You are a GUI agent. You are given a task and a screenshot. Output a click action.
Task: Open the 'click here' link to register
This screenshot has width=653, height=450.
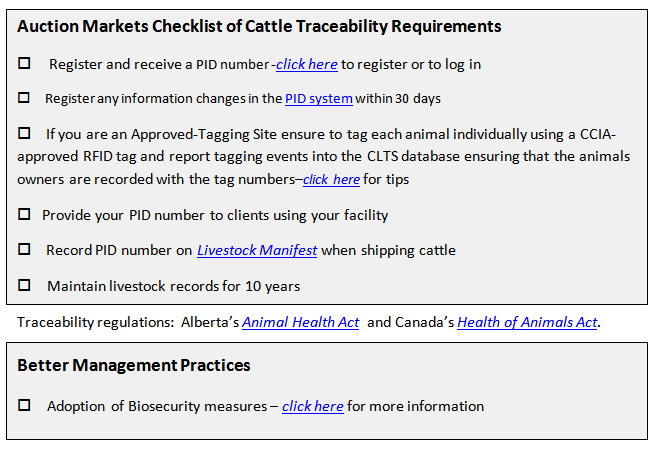(307, 65)
